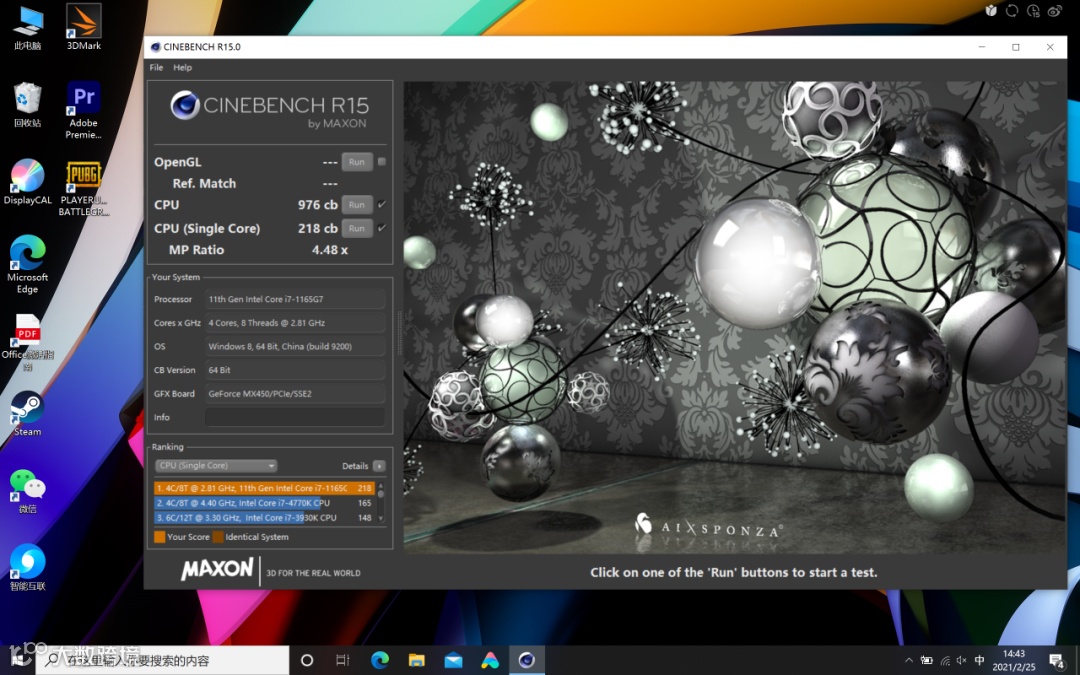The height and width of the screenshot is (675, 1080).
Task: Launch PLAYERUNKNOWN'S BATTLEGROUNDS desktop shortcut
Action: [x=83, y=187]
